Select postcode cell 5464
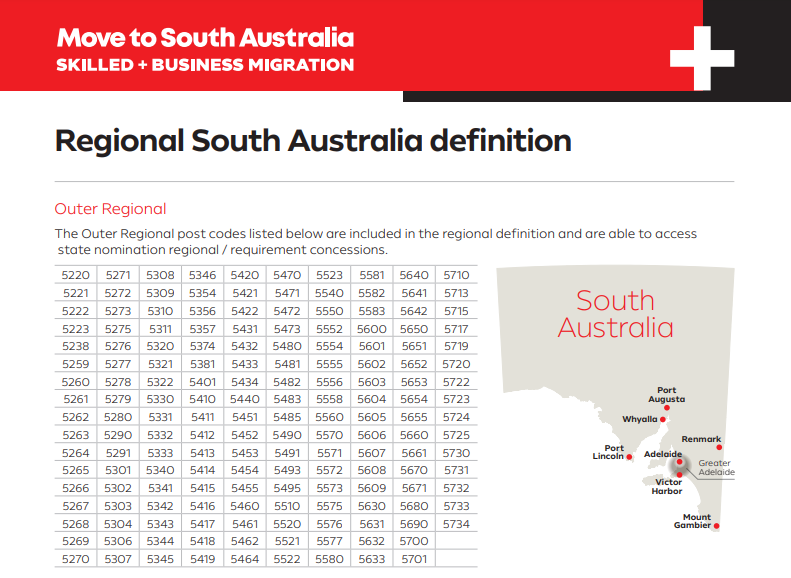 (x=245, y=559)
